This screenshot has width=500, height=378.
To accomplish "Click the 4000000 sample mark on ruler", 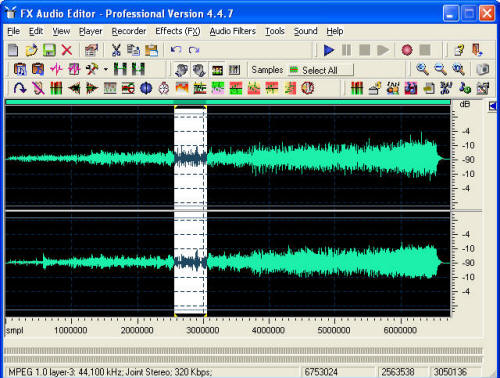I will pyautogui.click(x=268, y=330).
